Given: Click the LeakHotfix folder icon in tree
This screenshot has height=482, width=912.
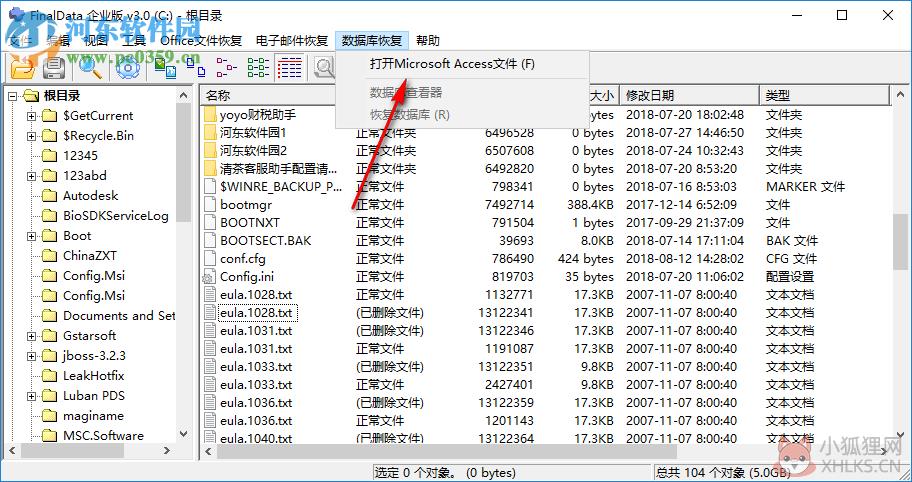Looking at the screenshot, I should (50, 376).
